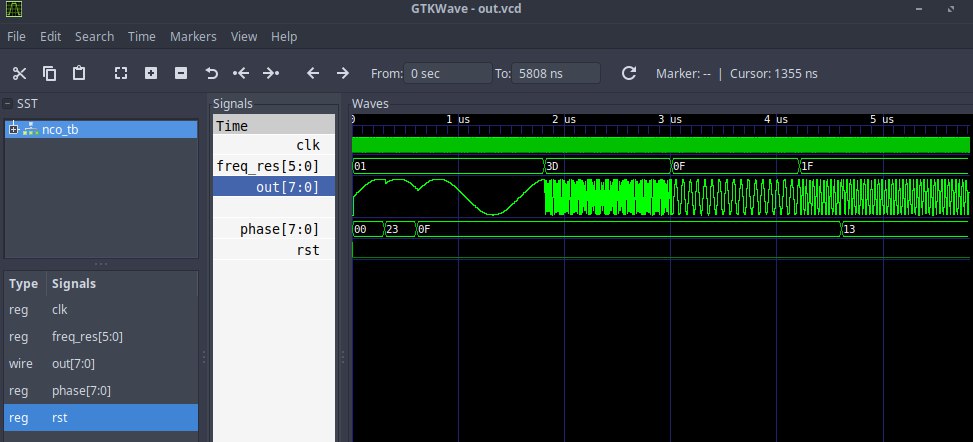Sort list by the Type column header
This screenshot has height=442, width=973.
click(24, 284)
